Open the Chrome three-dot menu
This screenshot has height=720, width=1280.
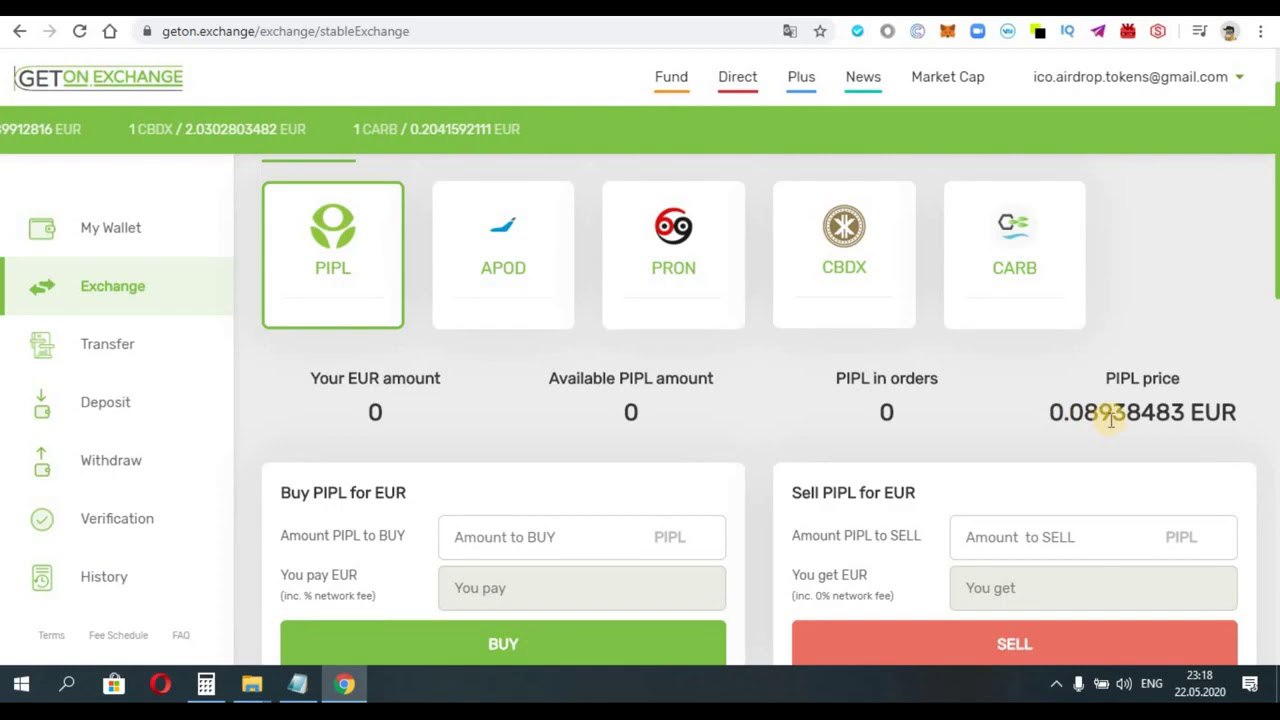[x=1260, y=31]
